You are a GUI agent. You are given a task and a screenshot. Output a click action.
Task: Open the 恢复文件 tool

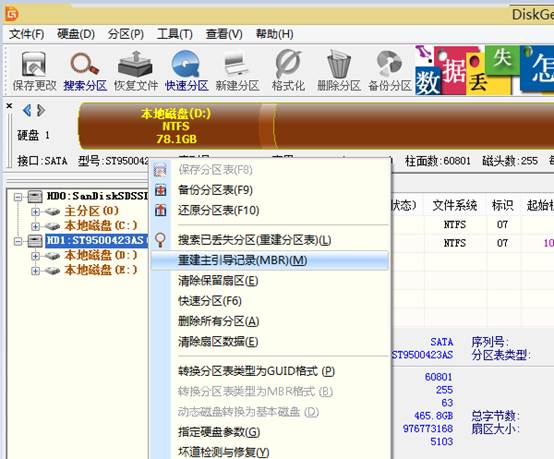click(136, 71)
